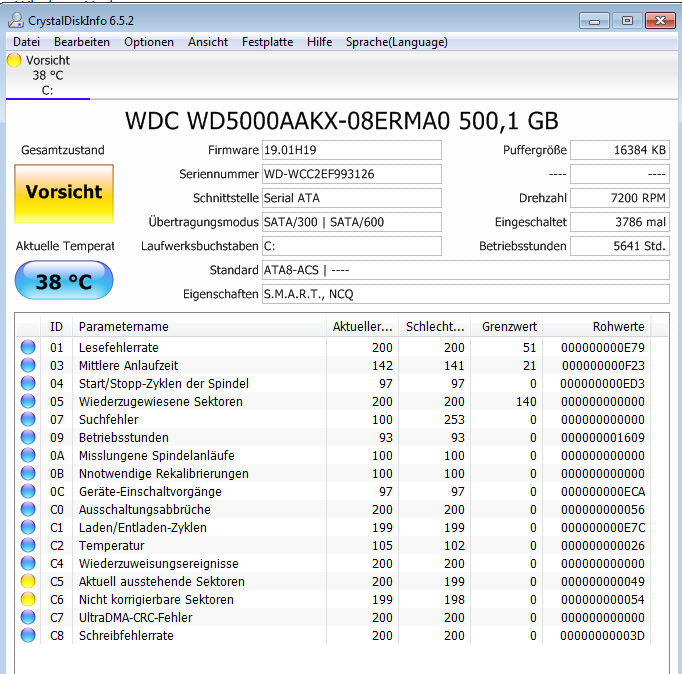
Task: Click status icon for UltraDMA-CRC-Fehler
Action: click(28, 617)
